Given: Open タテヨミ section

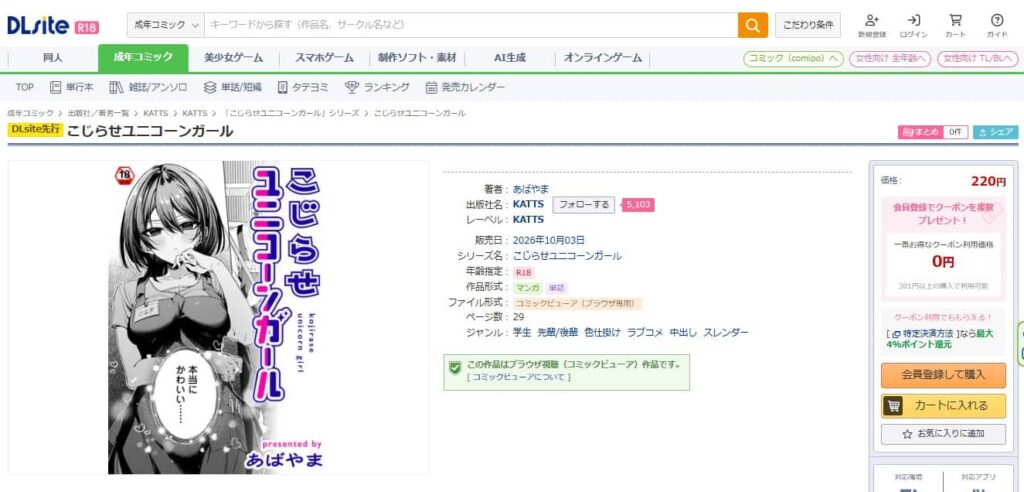Looking at the screenshot, I should pyautogui.click(x=303, y=87).
